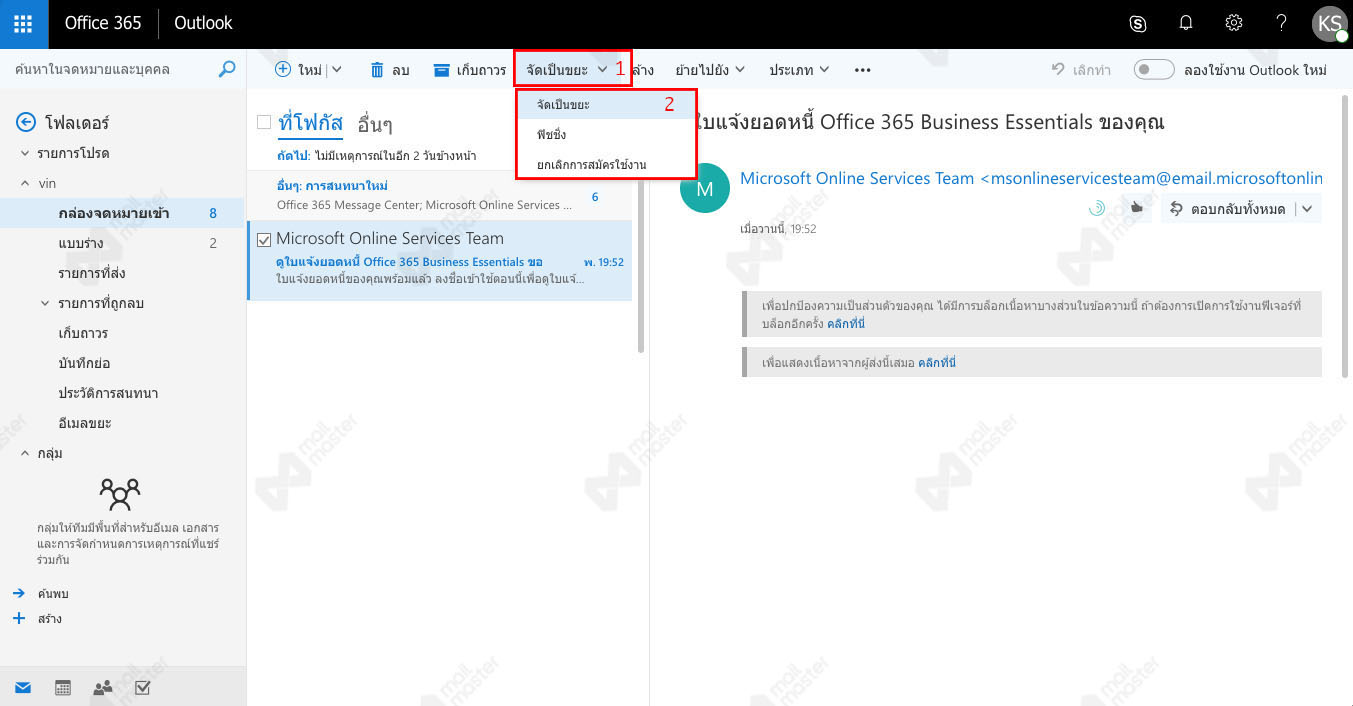
Task: Click the เลิกทำ undo button
Action: (x=1081, y=70)
